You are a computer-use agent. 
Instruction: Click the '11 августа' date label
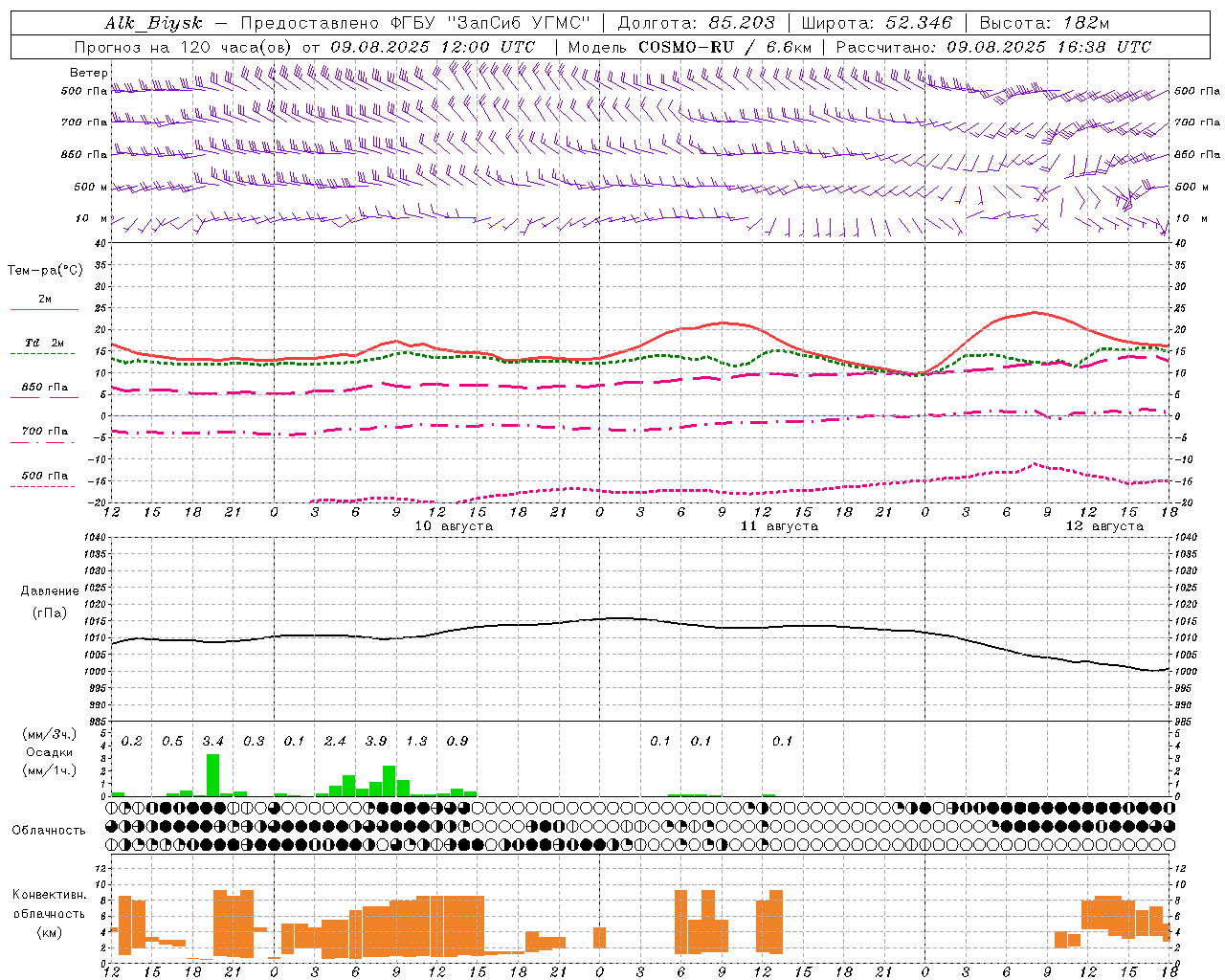click(779, 526)
